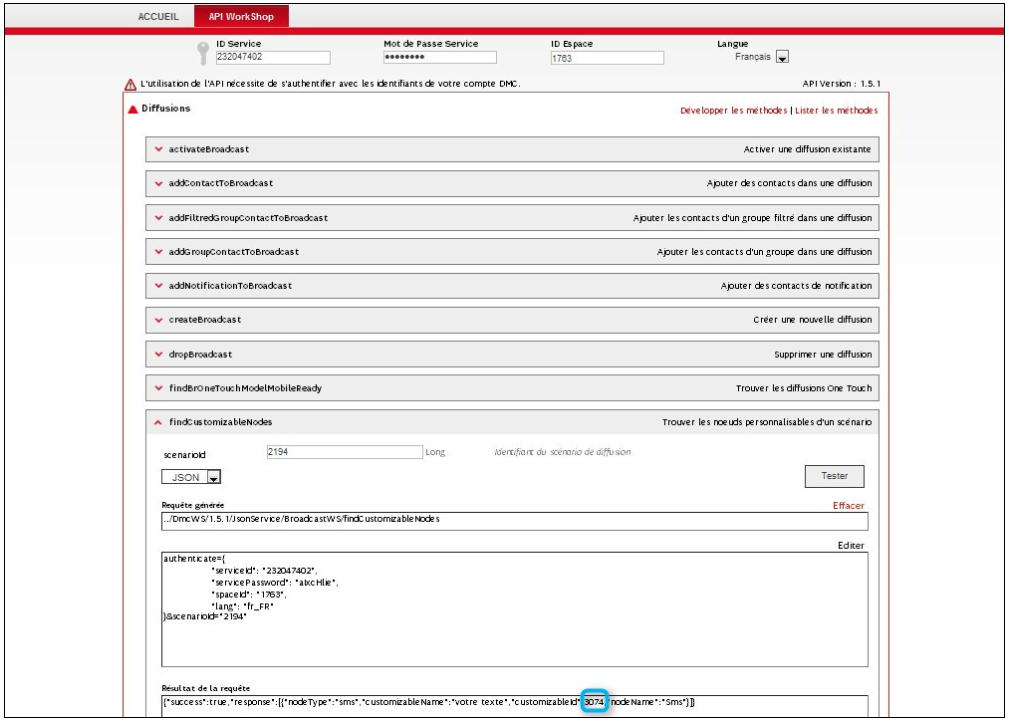Click the Diffusions section title
The height and width of the screenshot is (722, 1009).
tap(166, 109)
